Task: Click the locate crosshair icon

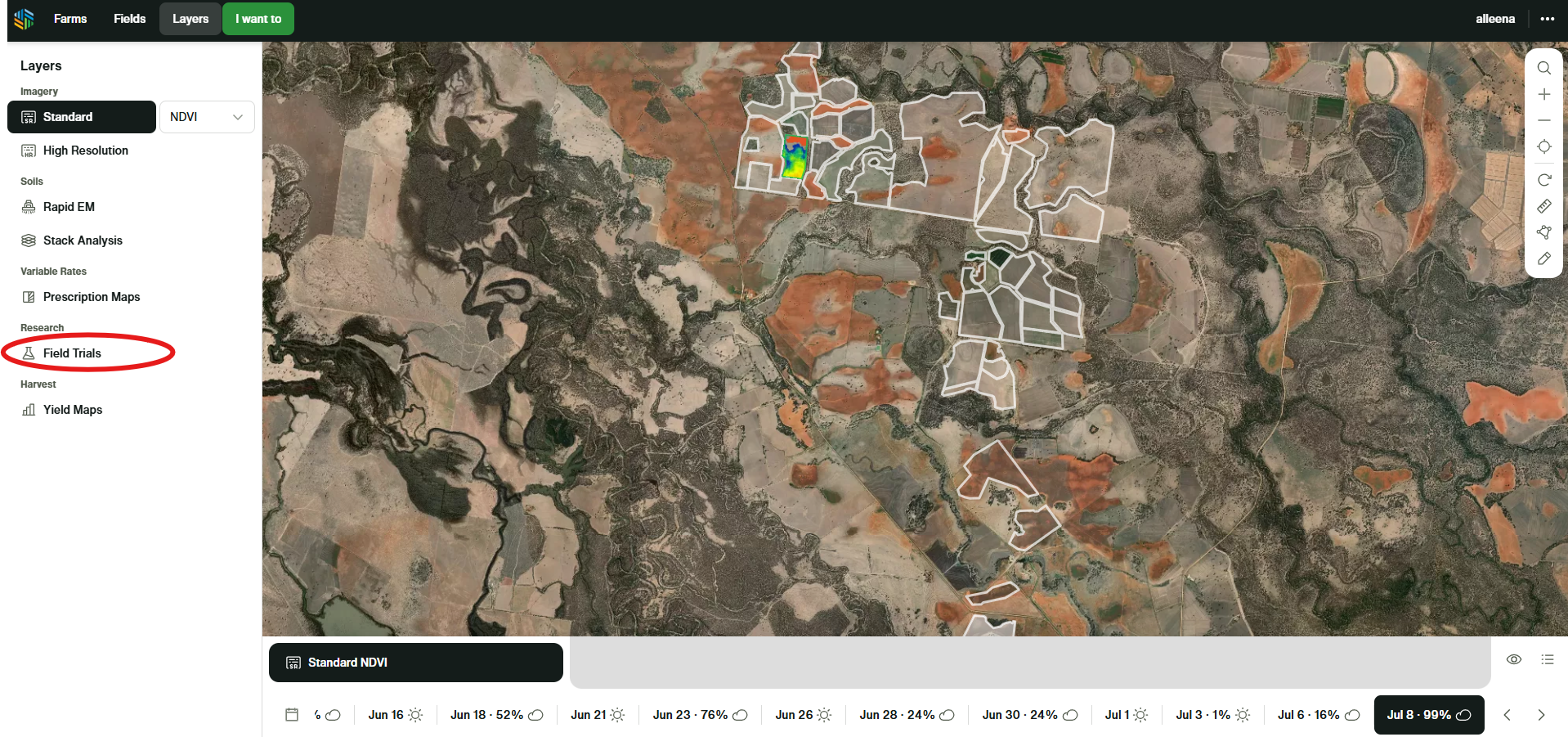Action: pyautogui.click(x=1543, y=147)
